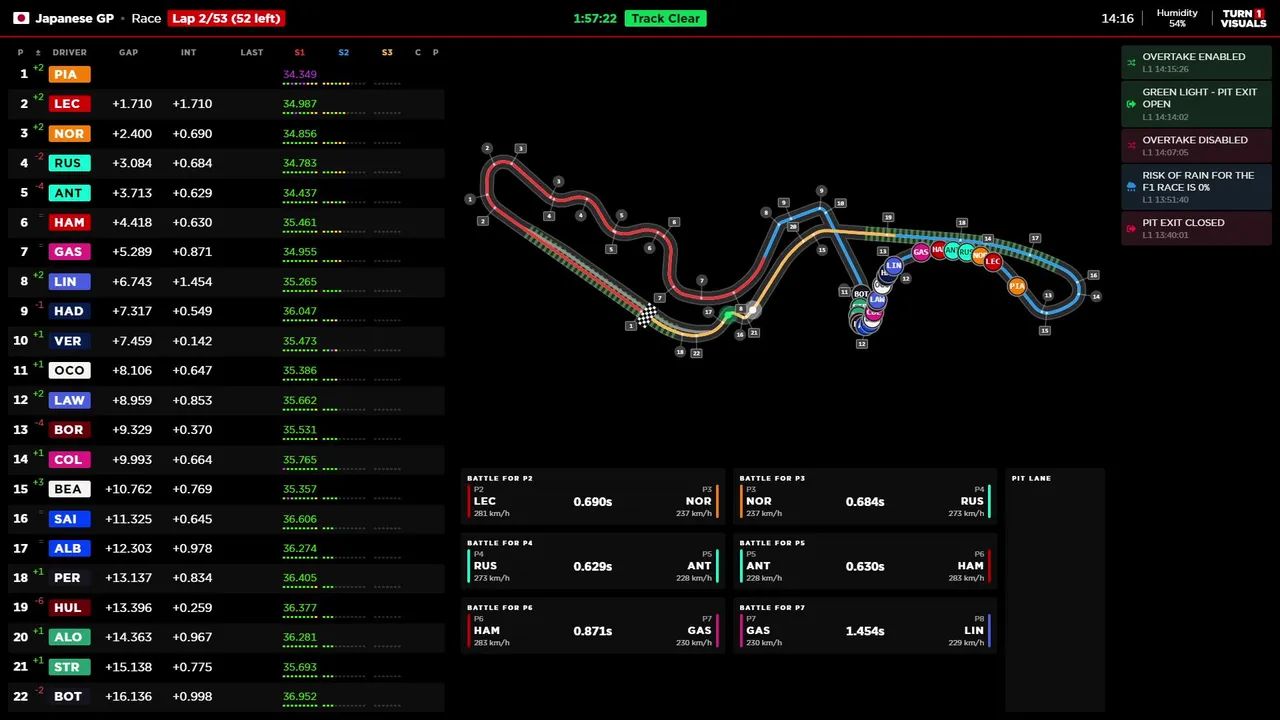The height and width of the screenshot is (720, 1280).
Task: Click the LAST column header
Action: tap(252, 52)
